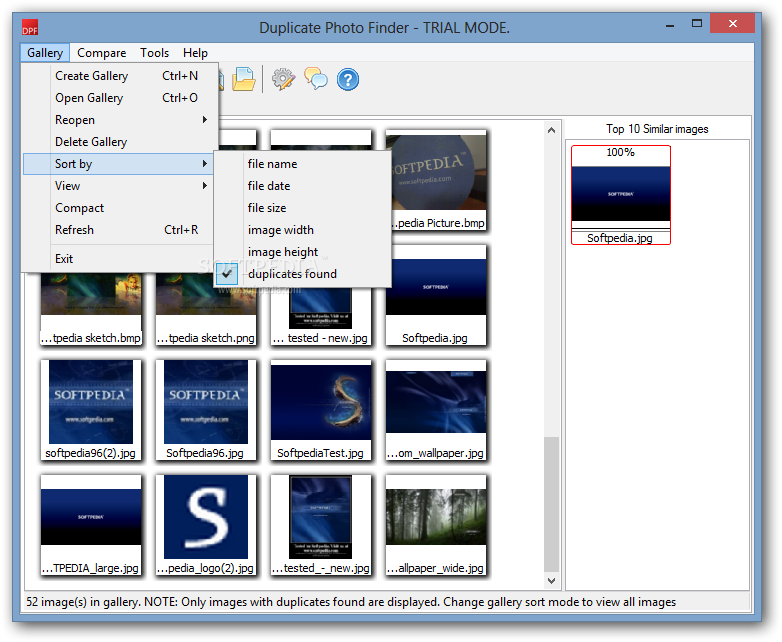Click the open folder toolbar icon
Screen dimensions: 782x642
coord(243,79)
